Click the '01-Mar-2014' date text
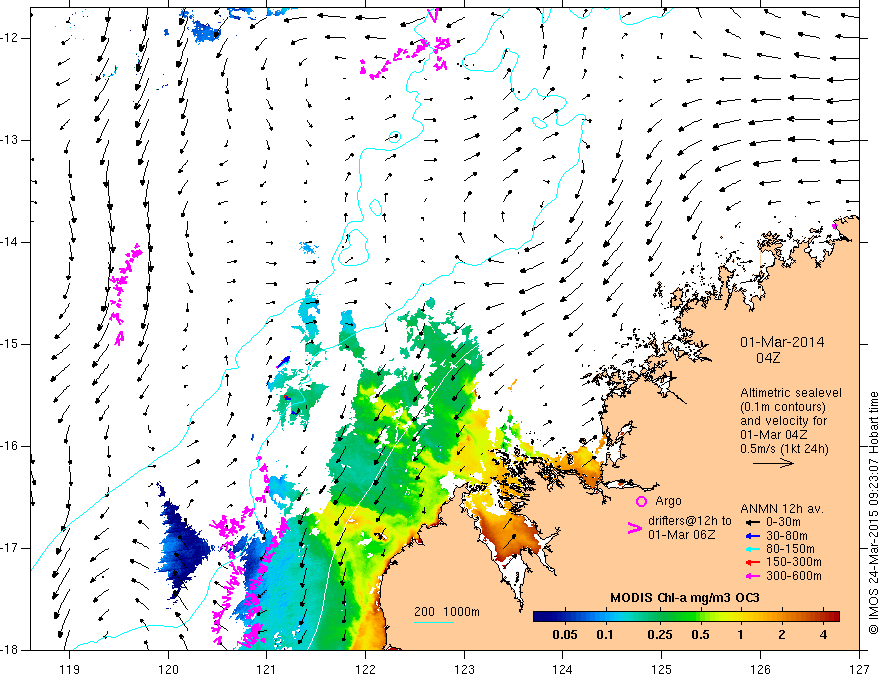The height and width of the screenshot is (680, 880). click(x=782, y=342)
